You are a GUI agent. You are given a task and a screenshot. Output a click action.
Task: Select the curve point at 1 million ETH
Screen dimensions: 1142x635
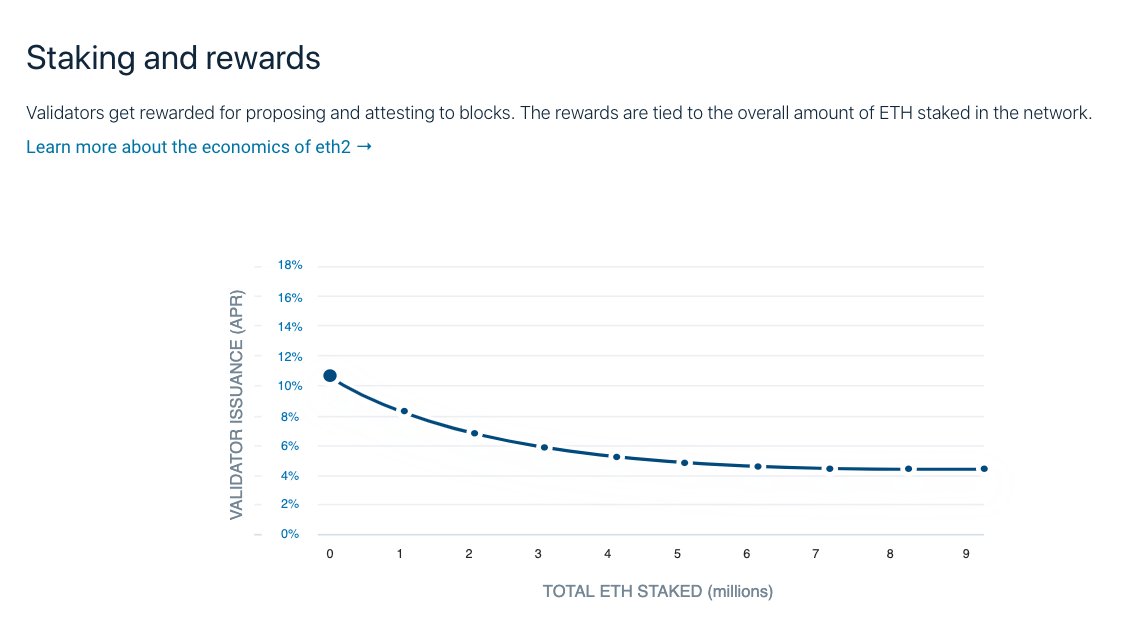[404, 411]
